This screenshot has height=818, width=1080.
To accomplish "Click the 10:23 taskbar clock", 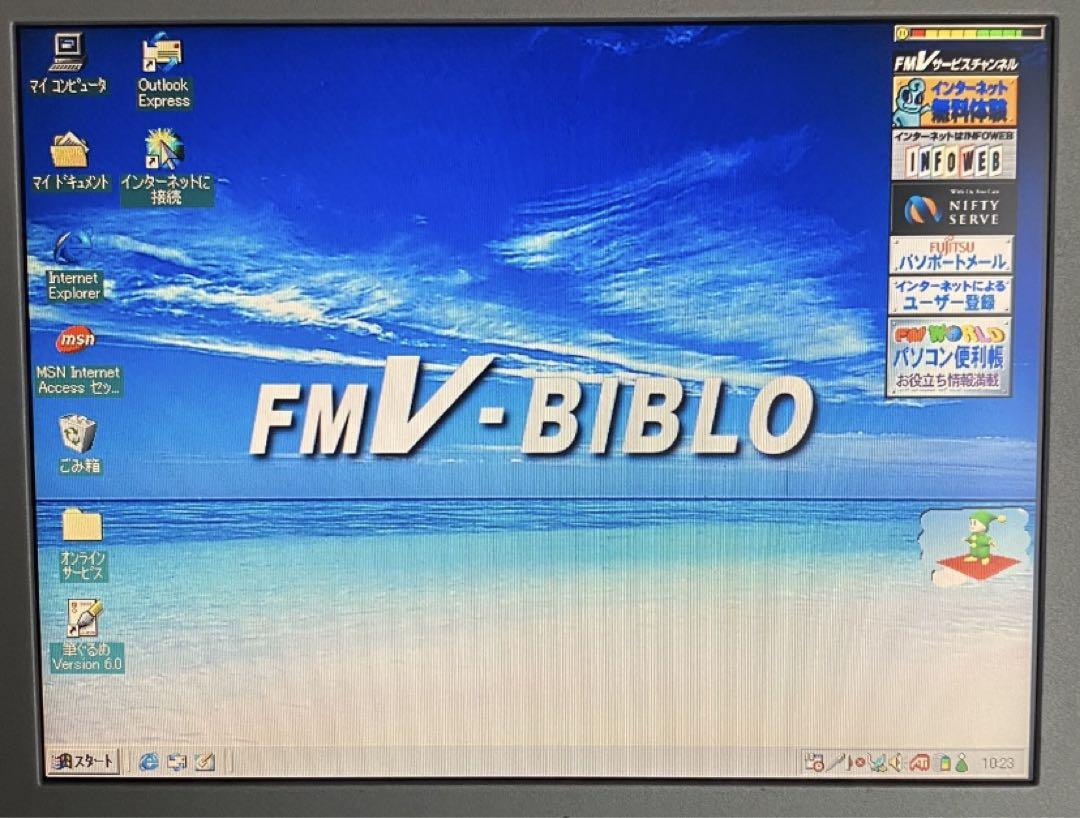I will tap(997, 763).
